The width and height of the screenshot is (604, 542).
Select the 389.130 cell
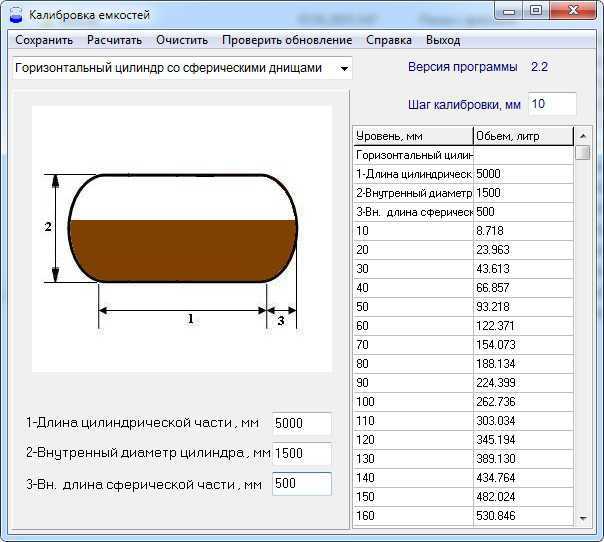(x=523, y=459)
